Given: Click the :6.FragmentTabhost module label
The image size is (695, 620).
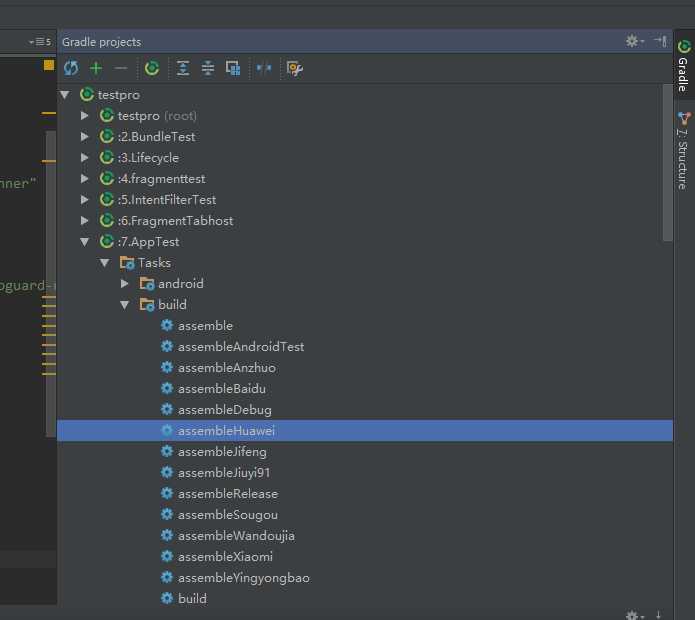Looking at the screenshot, I should pyautogui.click(x=176, y=221).
